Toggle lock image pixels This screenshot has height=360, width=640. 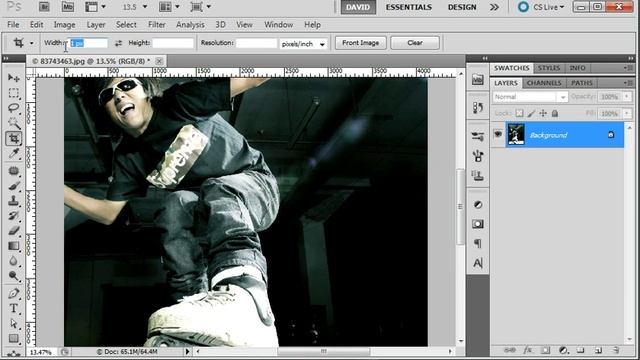pos(531,113)
